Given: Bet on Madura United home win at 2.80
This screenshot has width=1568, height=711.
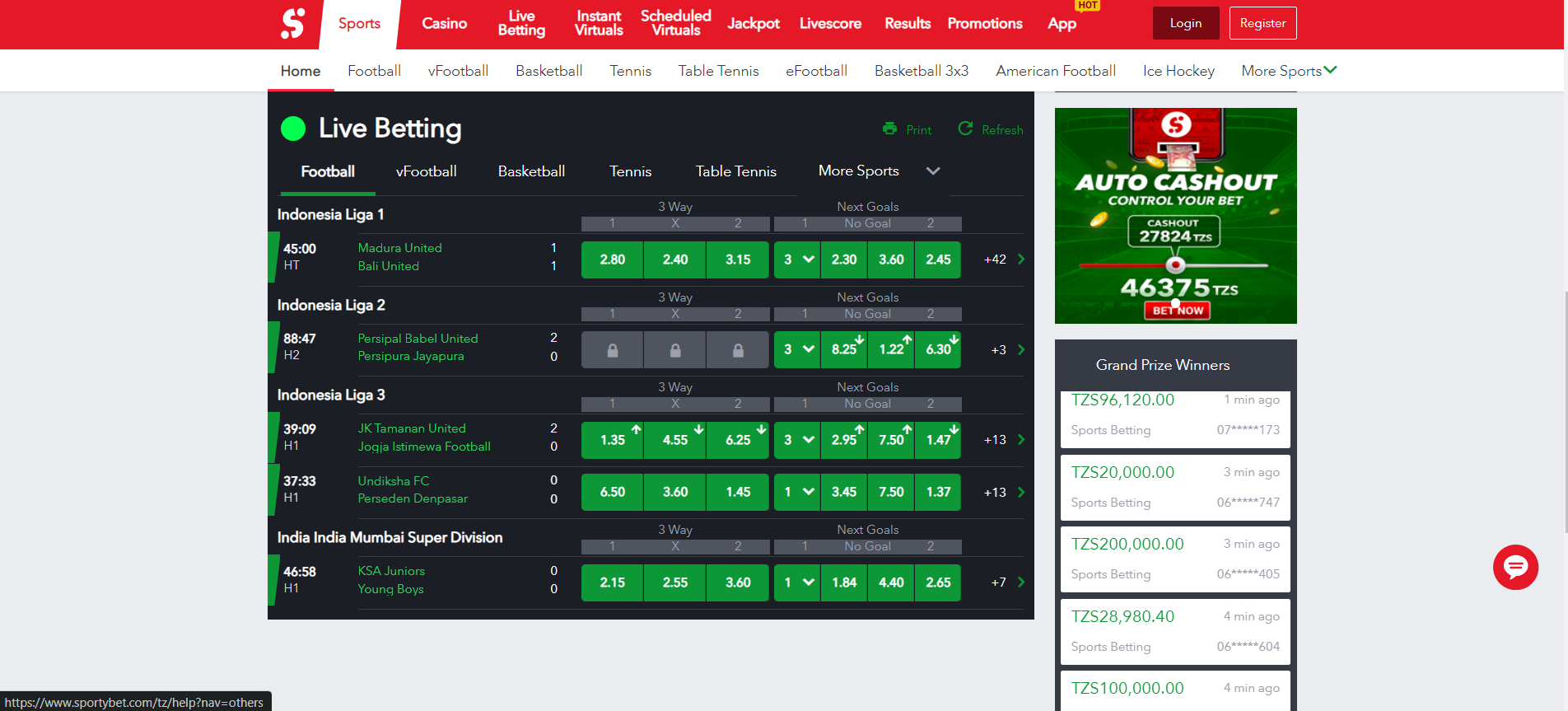Looking at the screenshot, I should pyautogui.click(x=612, y=260).
